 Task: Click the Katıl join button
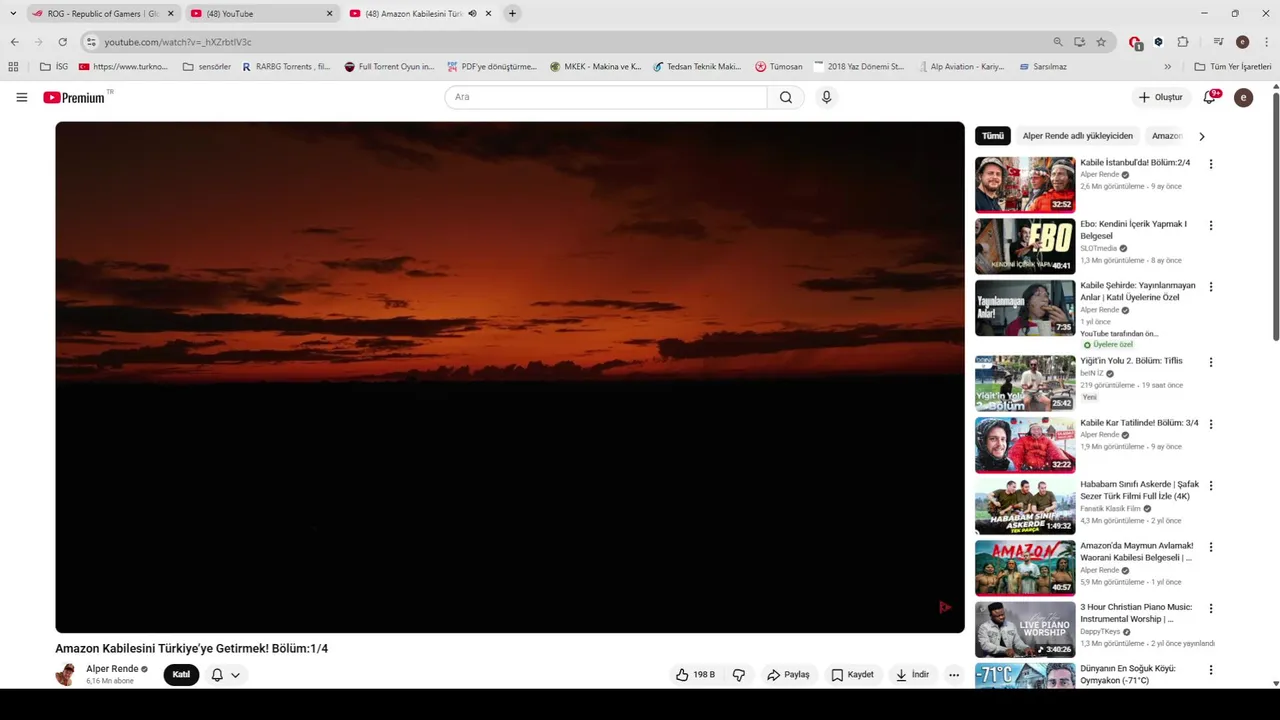click(181, 675)
